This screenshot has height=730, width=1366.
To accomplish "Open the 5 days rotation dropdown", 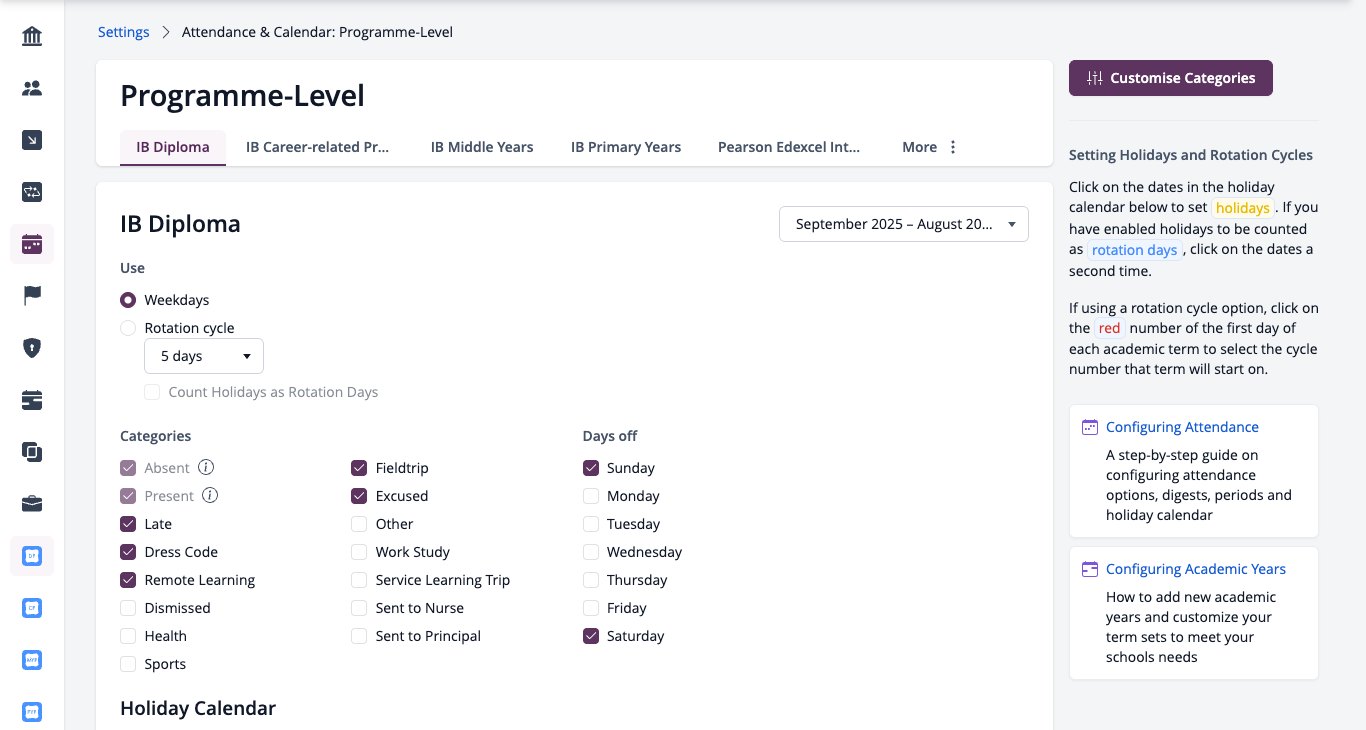I will pyautogui.click(x=204, y=356).
